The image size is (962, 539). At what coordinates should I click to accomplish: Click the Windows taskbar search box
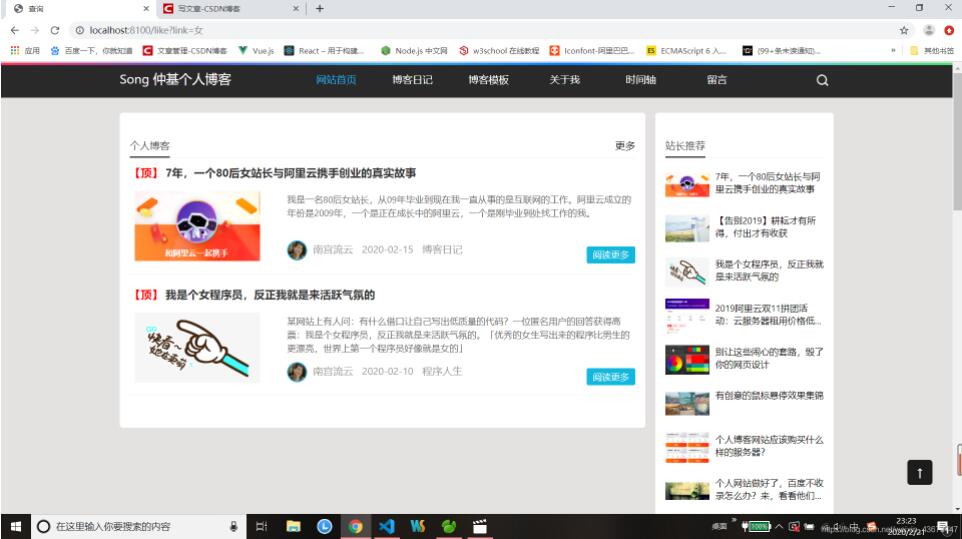(138, 526)
